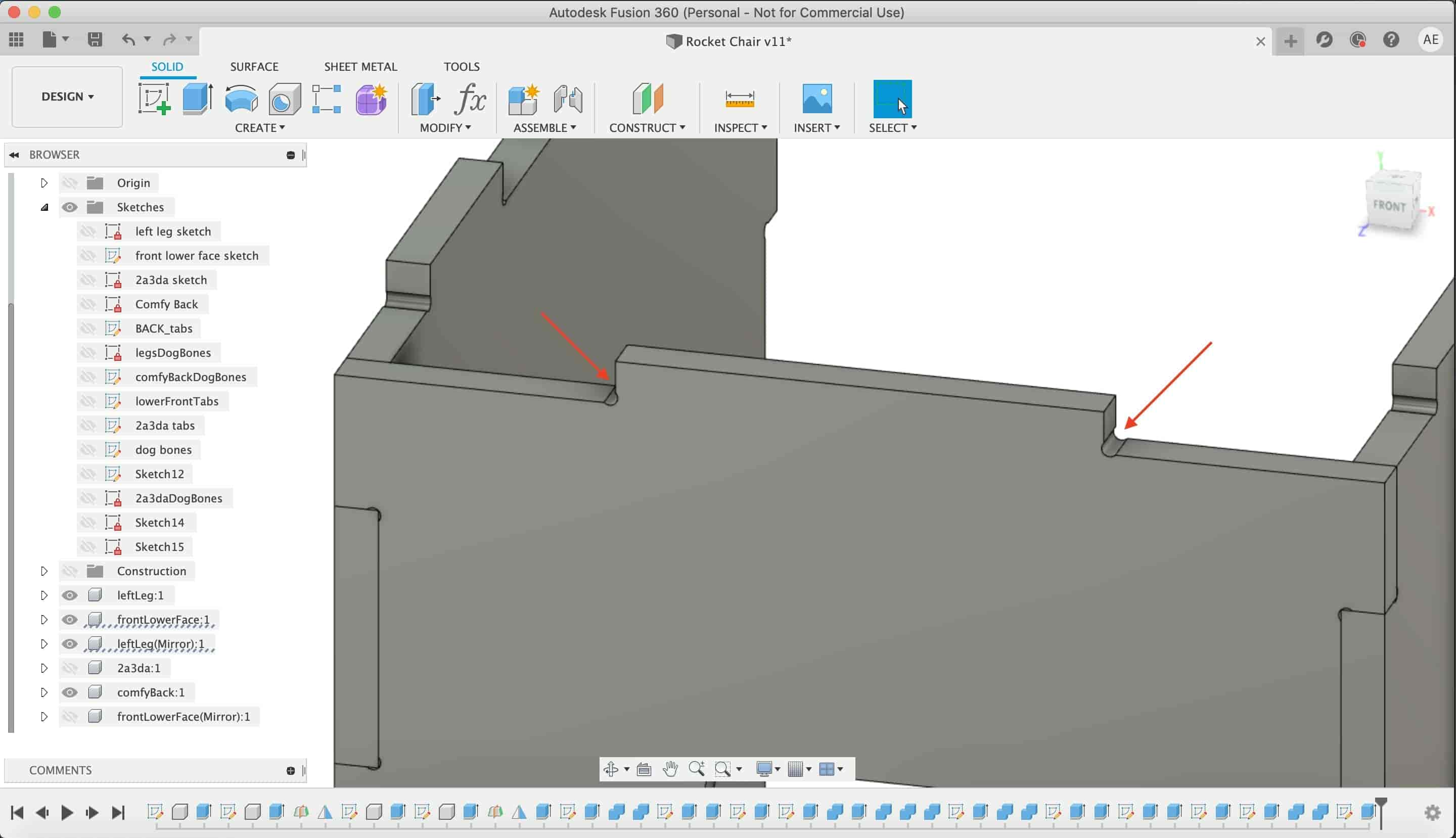This screenshot has height=838, width=1456.
Task: Open timeline settings gear icon
Action: [1432, 813]
